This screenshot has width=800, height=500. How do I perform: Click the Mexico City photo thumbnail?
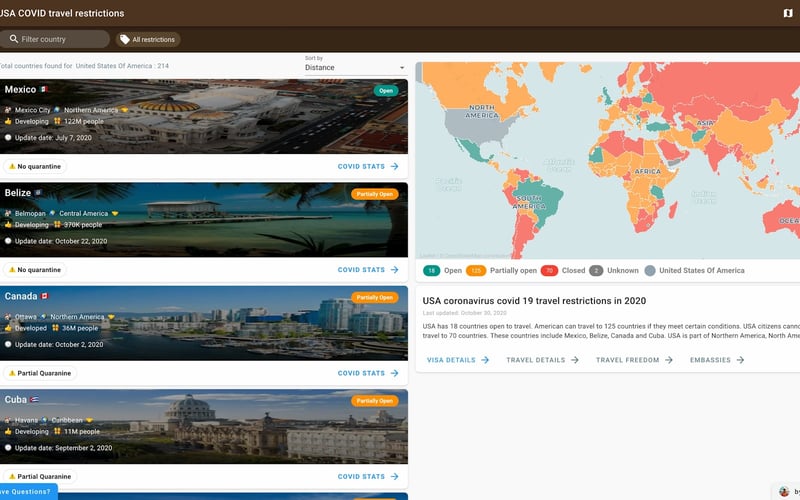[x=204, y=116]
